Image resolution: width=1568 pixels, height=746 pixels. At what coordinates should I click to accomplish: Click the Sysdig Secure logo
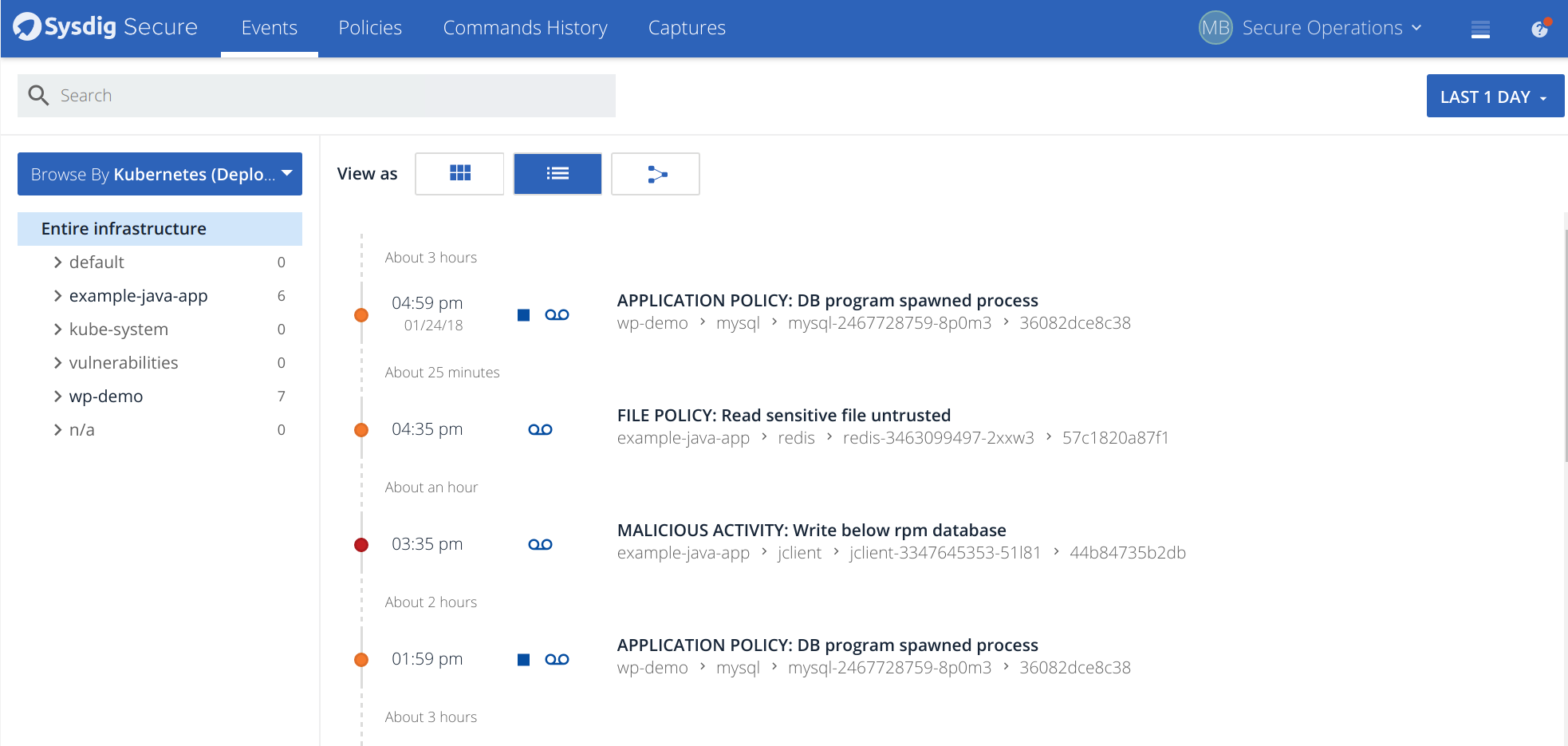(105, 27)
